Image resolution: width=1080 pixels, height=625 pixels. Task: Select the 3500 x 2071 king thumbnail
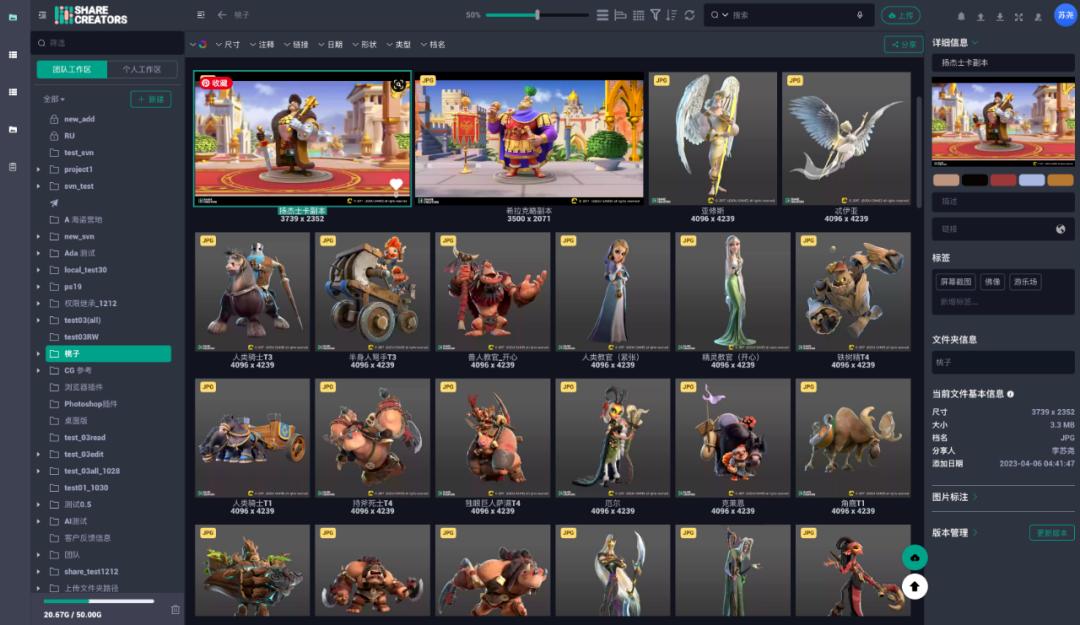pos(529,138)
